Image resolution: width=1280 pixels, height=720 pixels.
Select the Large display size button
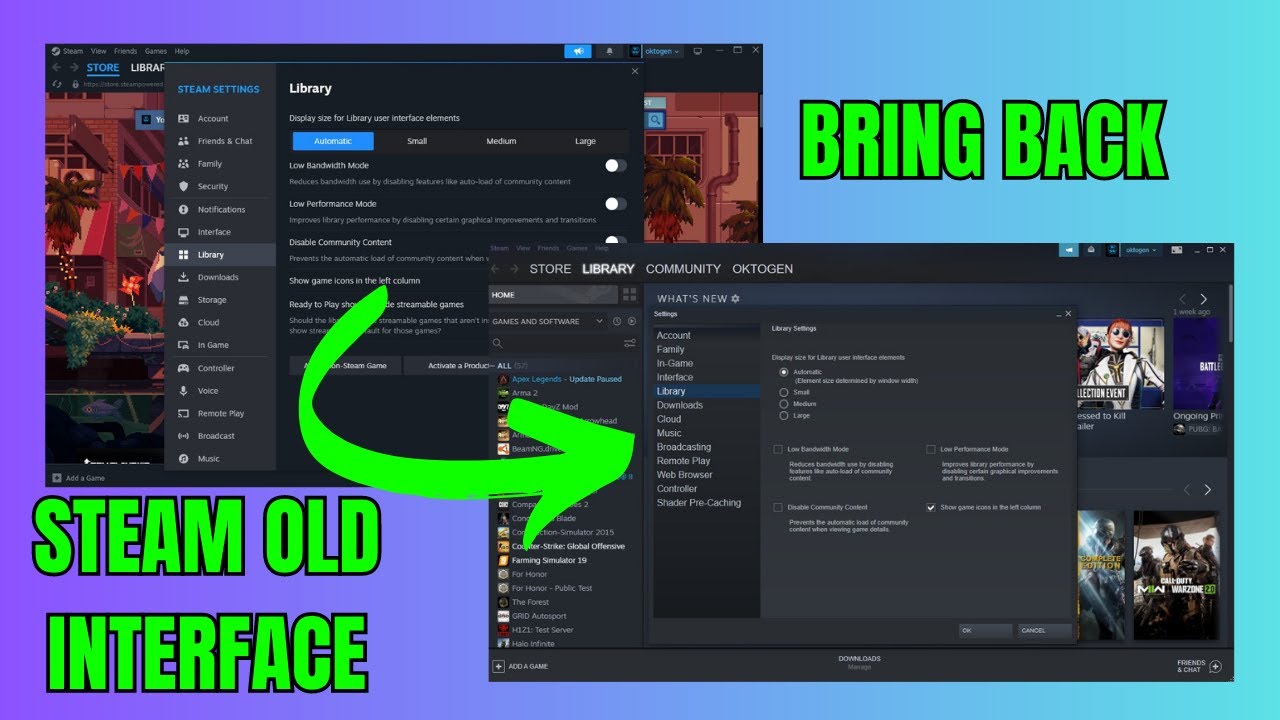pos(585,141)
